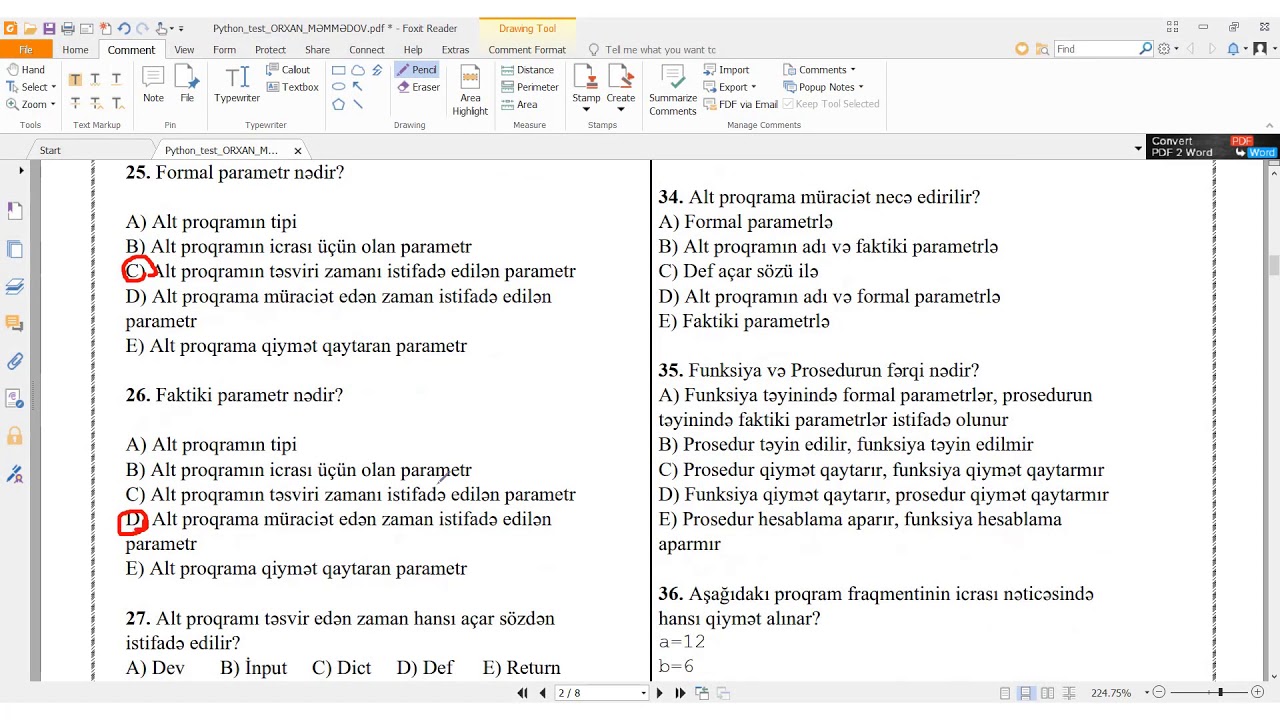This screenshot has width=1280, height=720.
Task: Select the Line drawing tool
Action: click(x=357, y=104)
